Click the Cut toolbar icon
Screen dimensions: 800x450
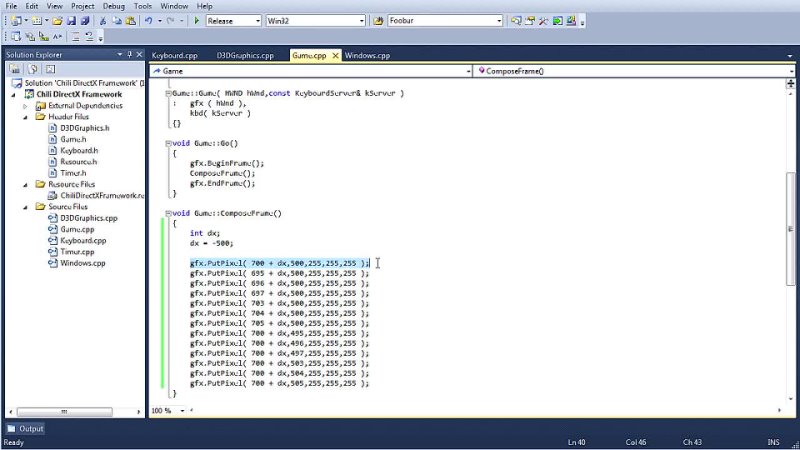[103, 21]
